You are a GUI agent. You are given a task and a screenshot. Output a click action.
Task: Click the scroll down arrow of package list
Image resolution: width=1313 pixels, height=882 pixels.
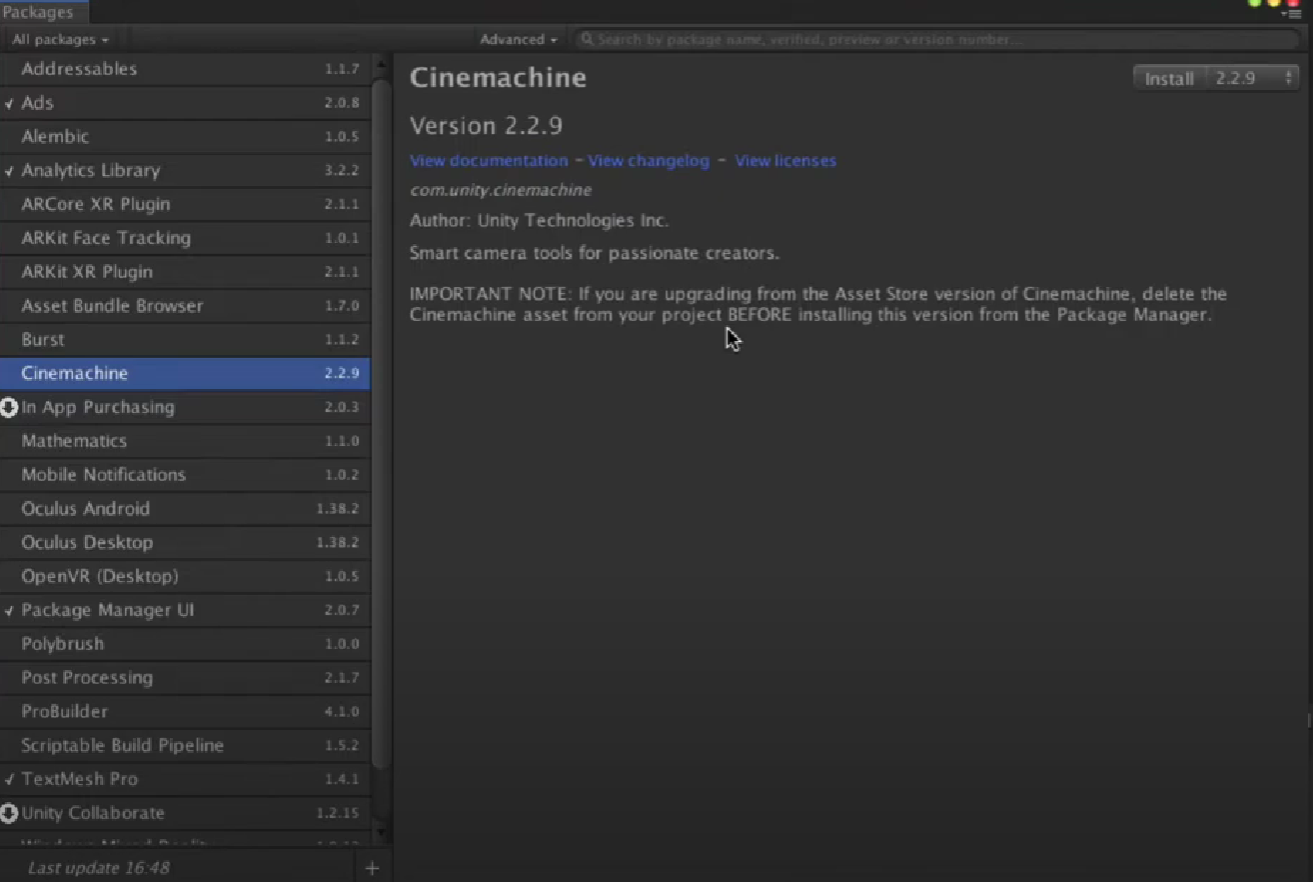point(381,834)
